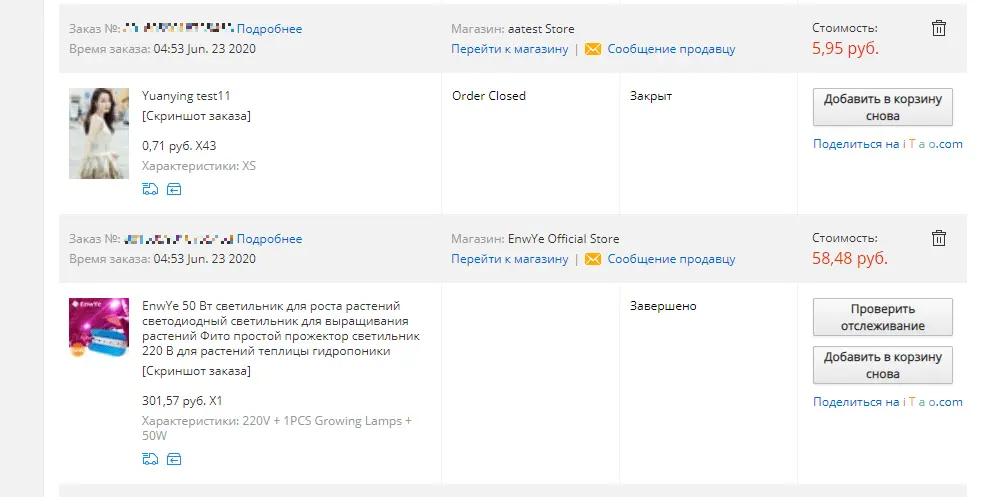Click envelope icon for EnwYe store seller
This screenshot has width=982, height=497.
click(x=592, y=259)
